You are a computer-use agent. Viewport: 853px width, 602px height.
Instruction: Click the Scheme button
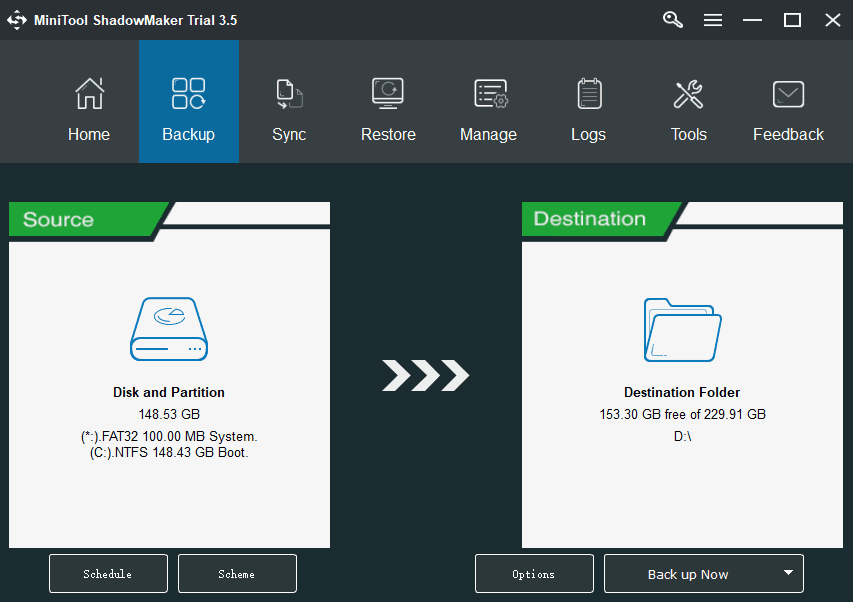pyautogui.click(x=237, y=574)
